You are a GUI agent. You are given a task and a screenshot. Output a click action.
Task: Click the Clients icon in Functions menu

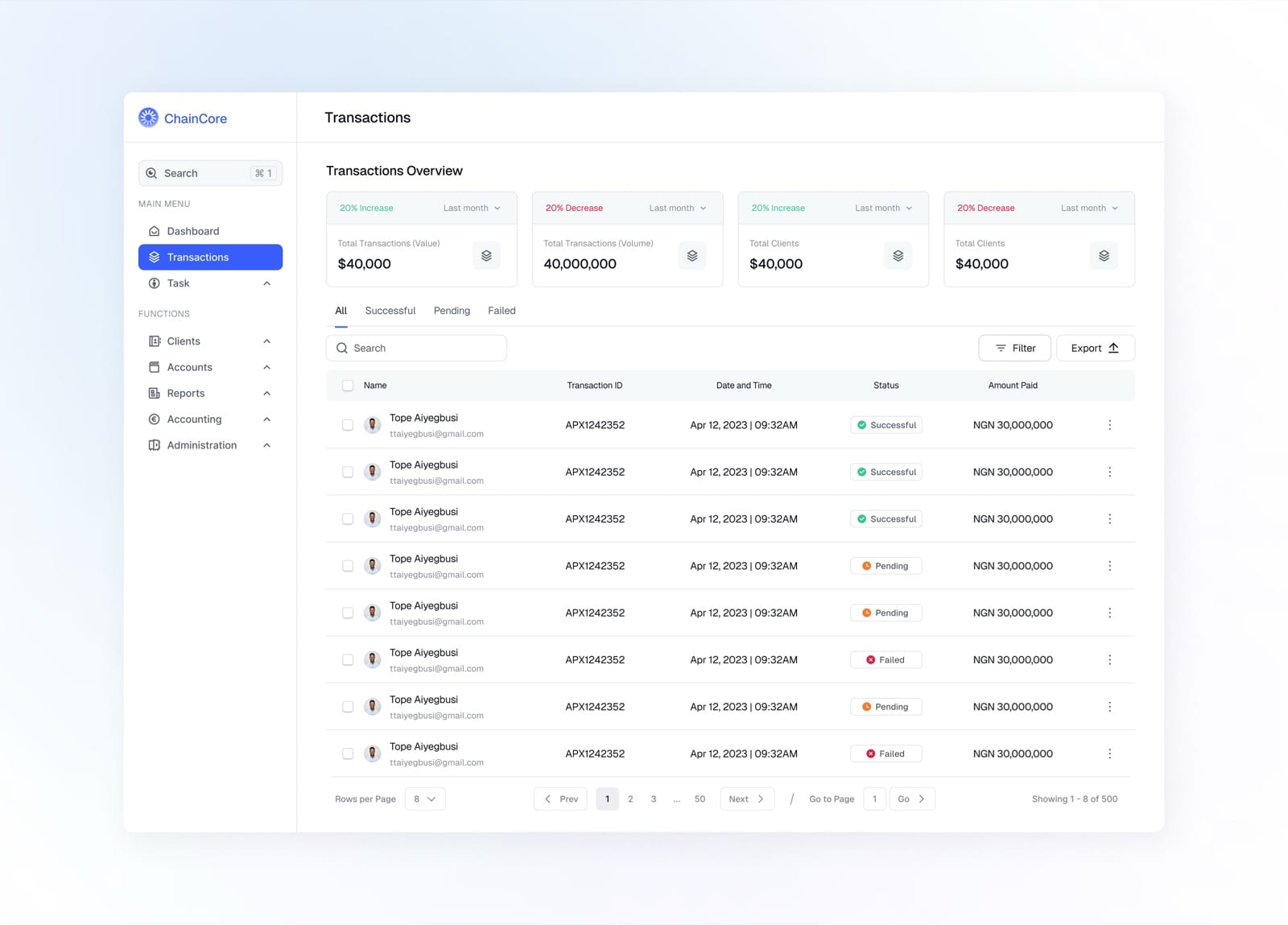tap(154, 341)
